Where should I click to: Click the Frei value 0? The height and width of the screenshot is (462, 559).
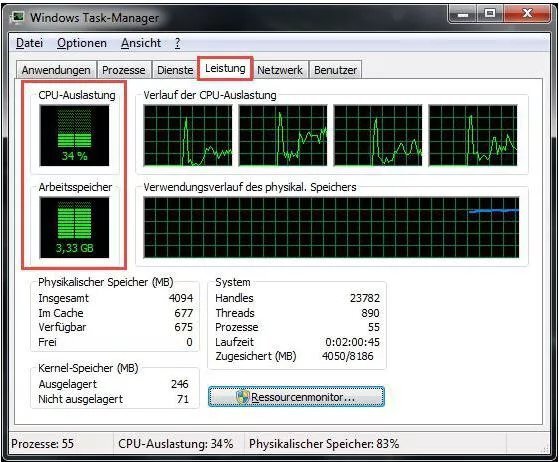pos(189,342)
